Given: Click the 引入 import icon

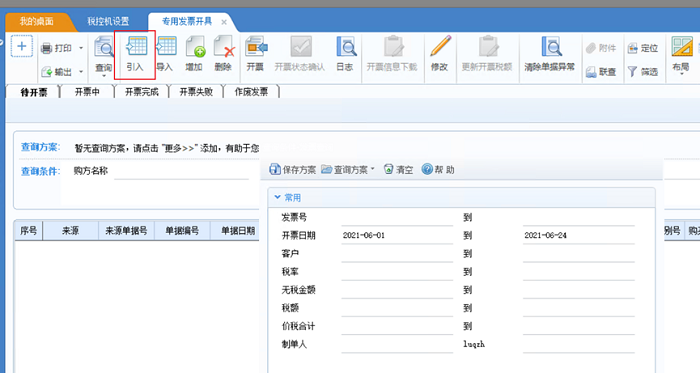Looking at the screenshot, I should tap(136, 46).
